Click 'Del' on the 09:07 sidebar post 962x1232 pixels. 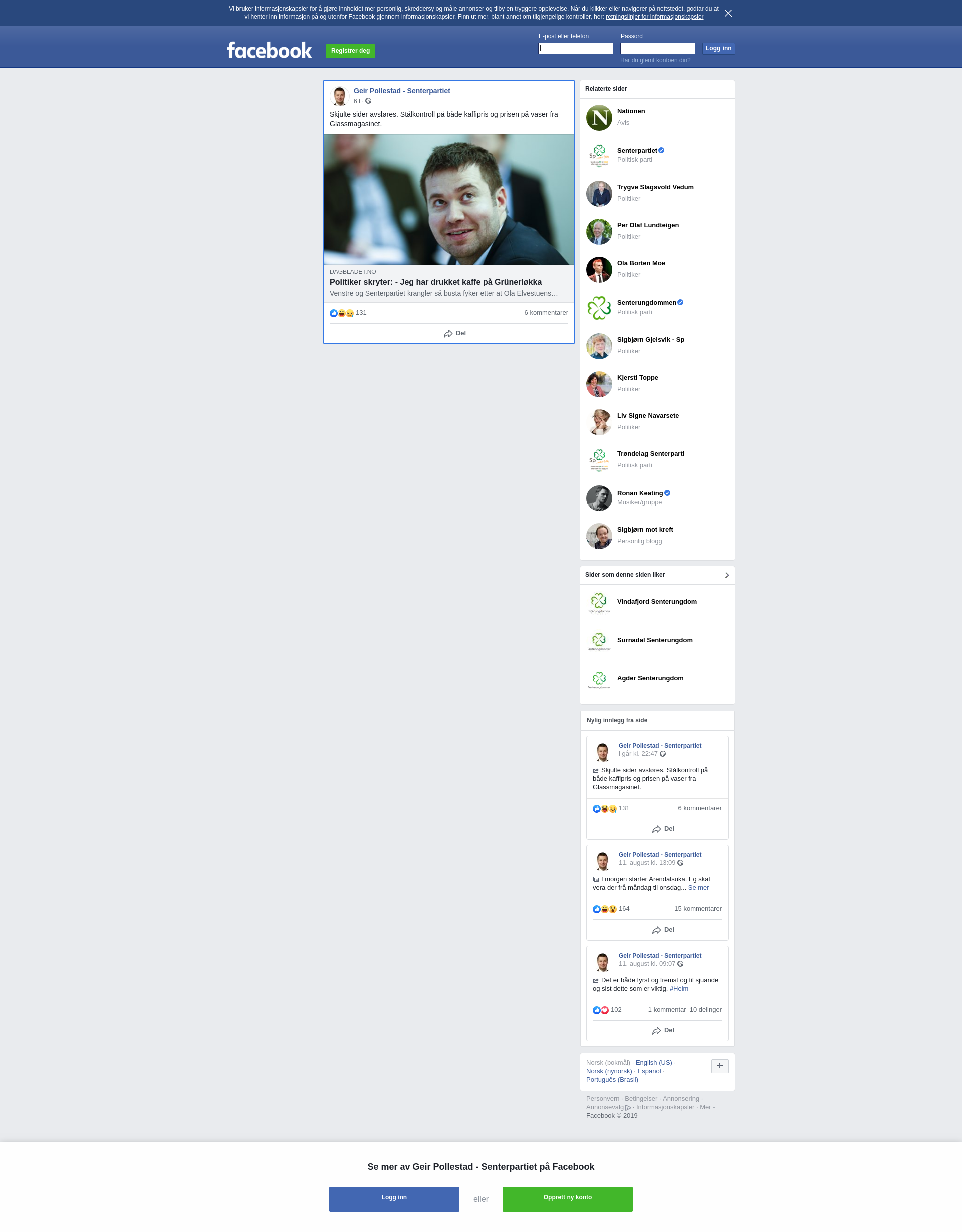663,1030
